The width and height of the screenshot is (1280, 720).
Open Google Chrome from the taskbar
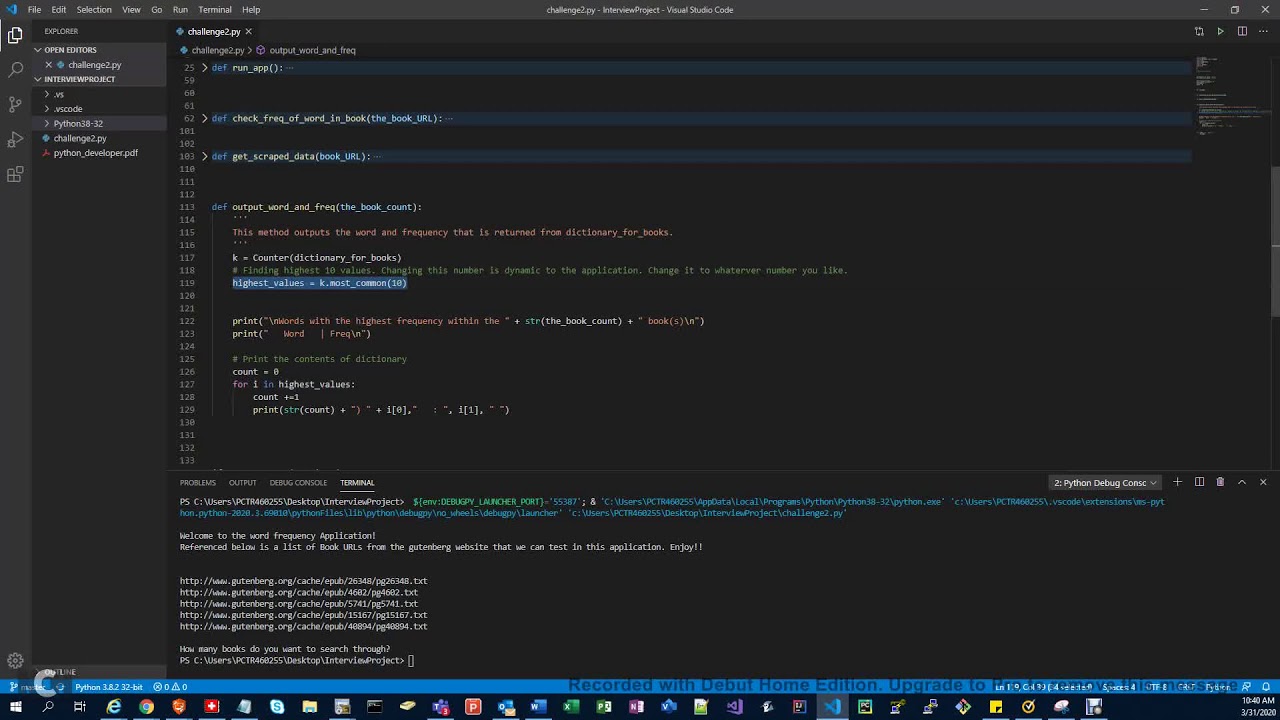(x=146, y=707)
